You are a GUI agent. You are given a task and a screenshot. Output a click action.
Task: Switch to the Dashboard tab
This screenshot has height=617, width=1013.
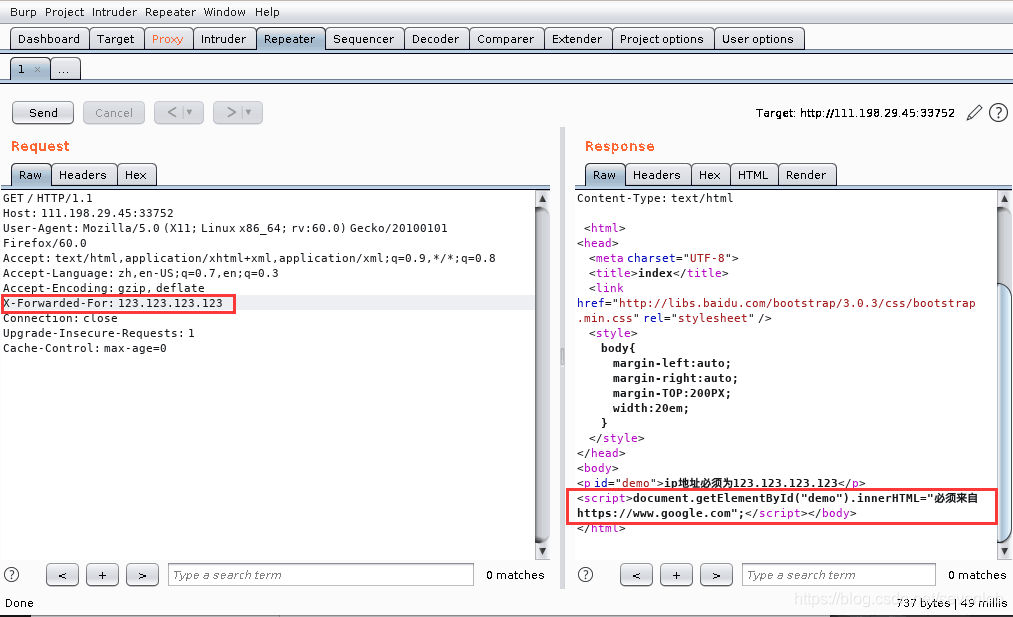click(49, 39)
